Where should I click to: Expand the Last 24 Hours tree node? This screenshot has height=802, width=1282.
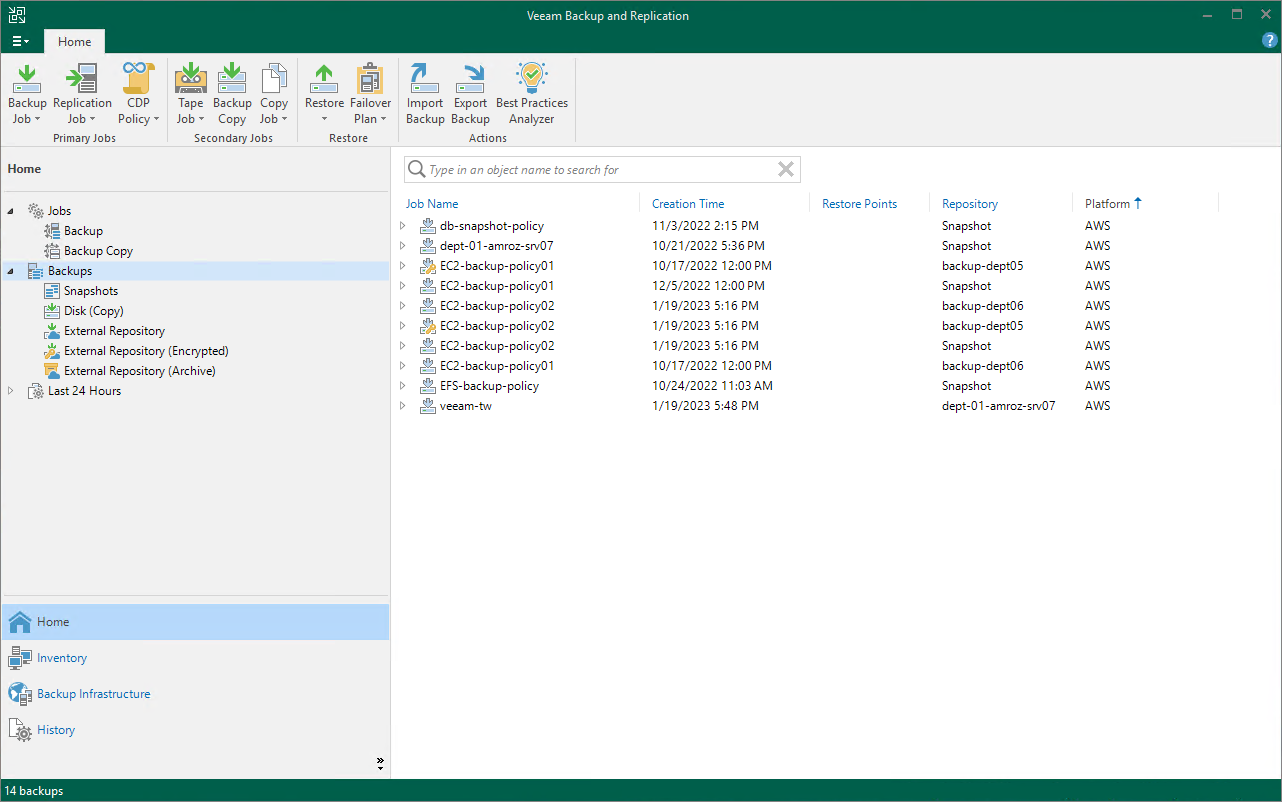(11, 391)
